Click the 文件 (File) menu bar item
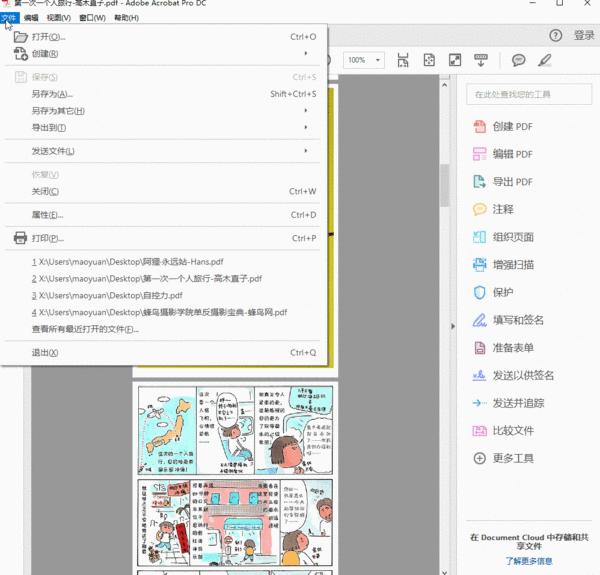This screenshot has width=600, height=575. point(10,18)
